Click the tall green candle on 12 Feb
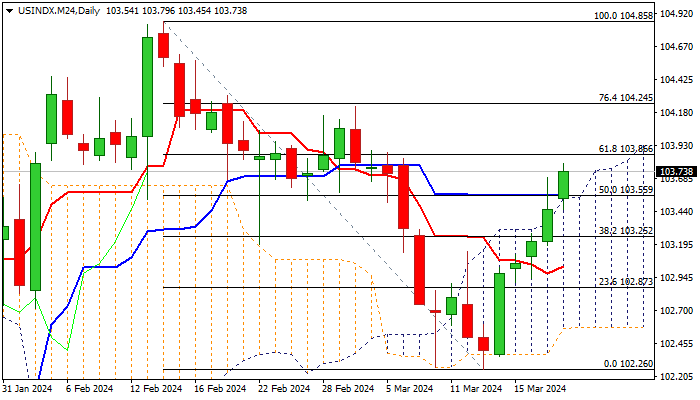 pyautogui.click(x=147, y=87)
